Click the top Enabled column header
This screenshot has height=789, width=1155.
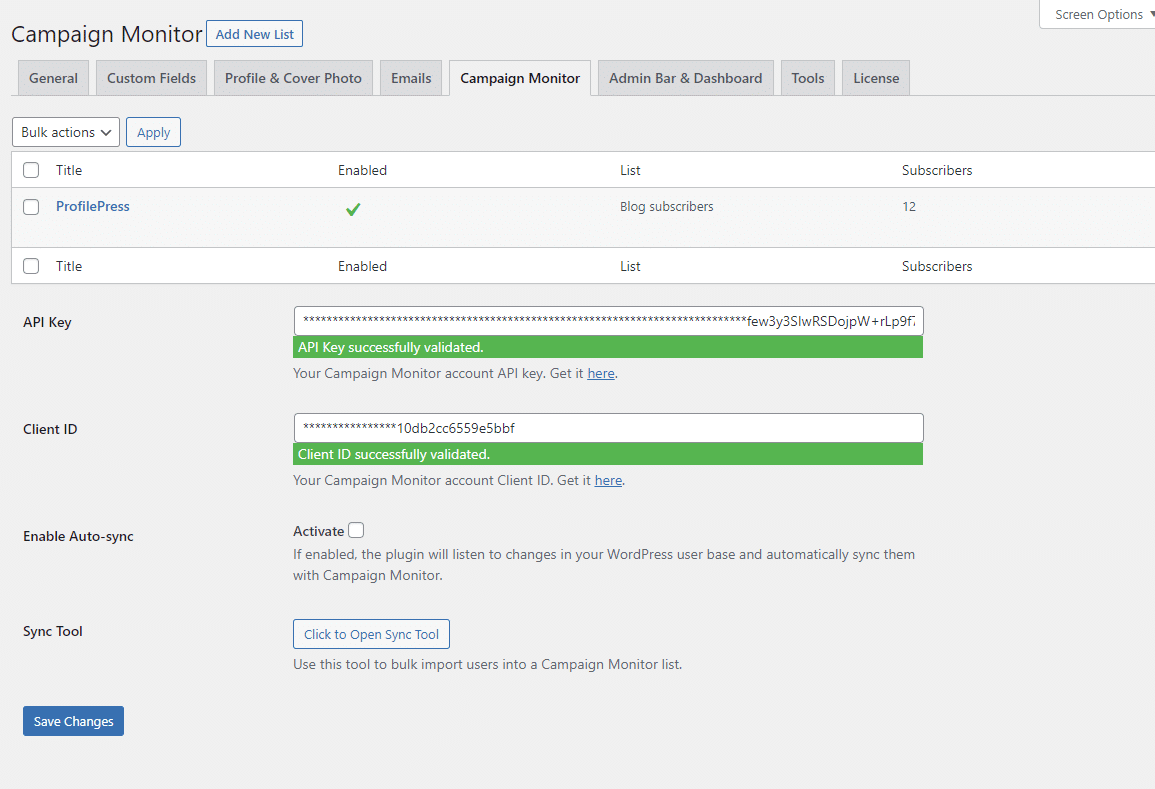pyautogui.click(x=362, y=170)
